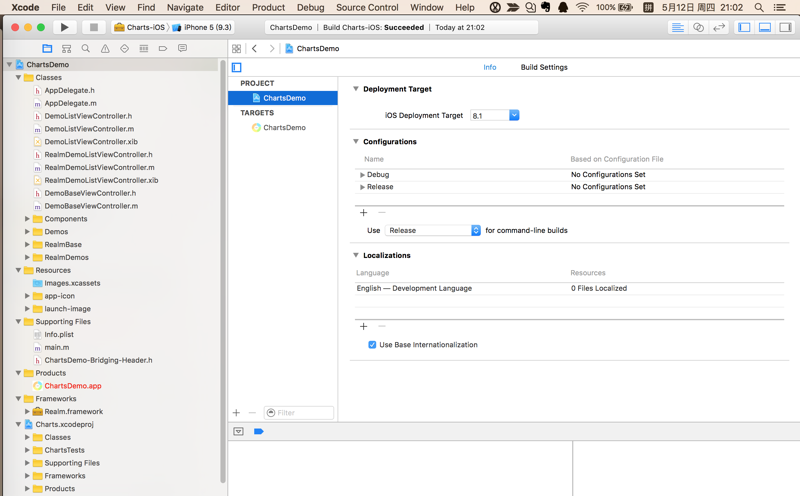The height and width of the screenshot is (496, 800).
Task: Select English Development Language row
Action: [569, 288]
